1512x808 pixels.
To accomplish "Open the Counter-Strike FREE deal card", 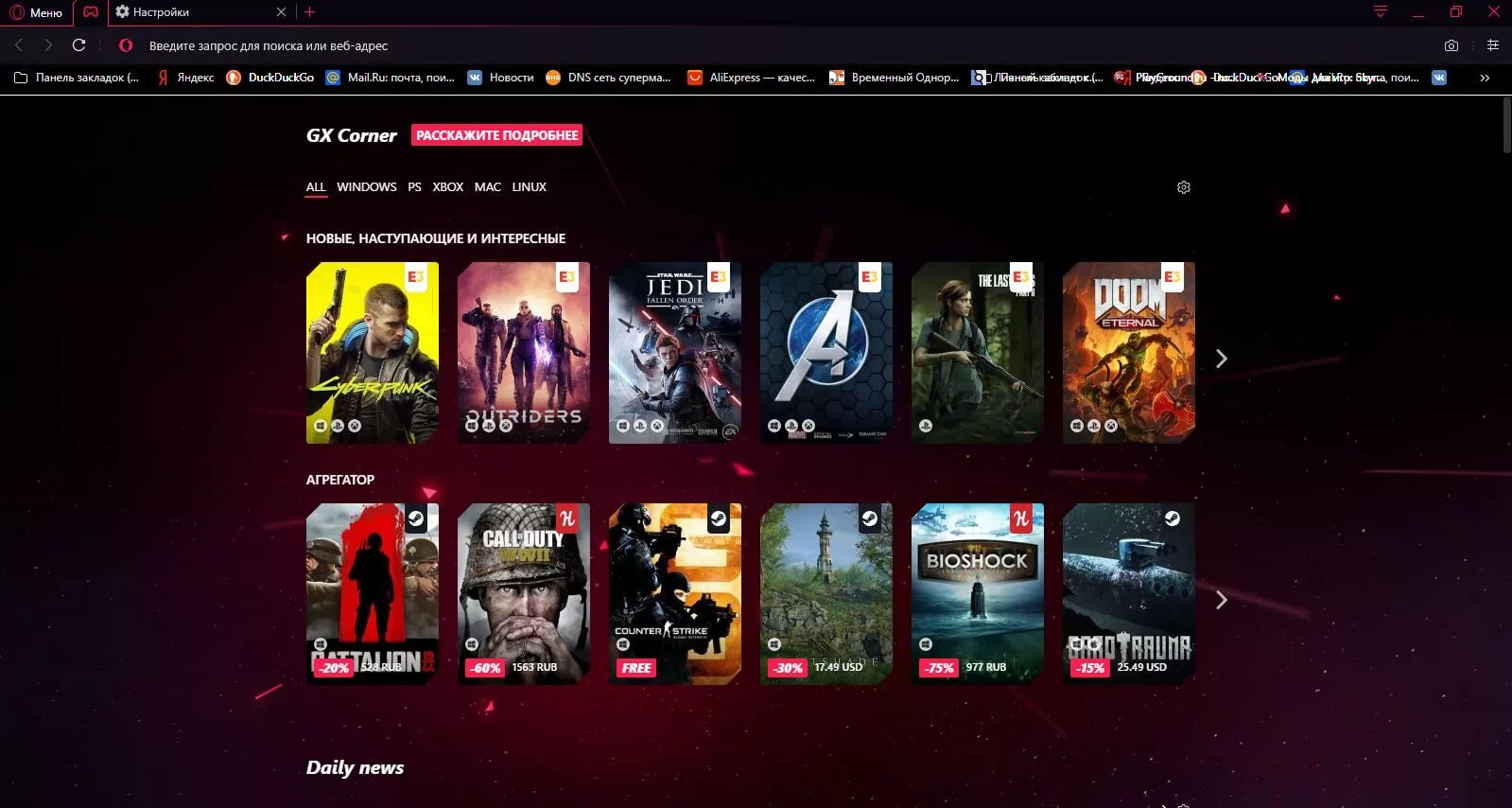I will (x=675, y=594).
